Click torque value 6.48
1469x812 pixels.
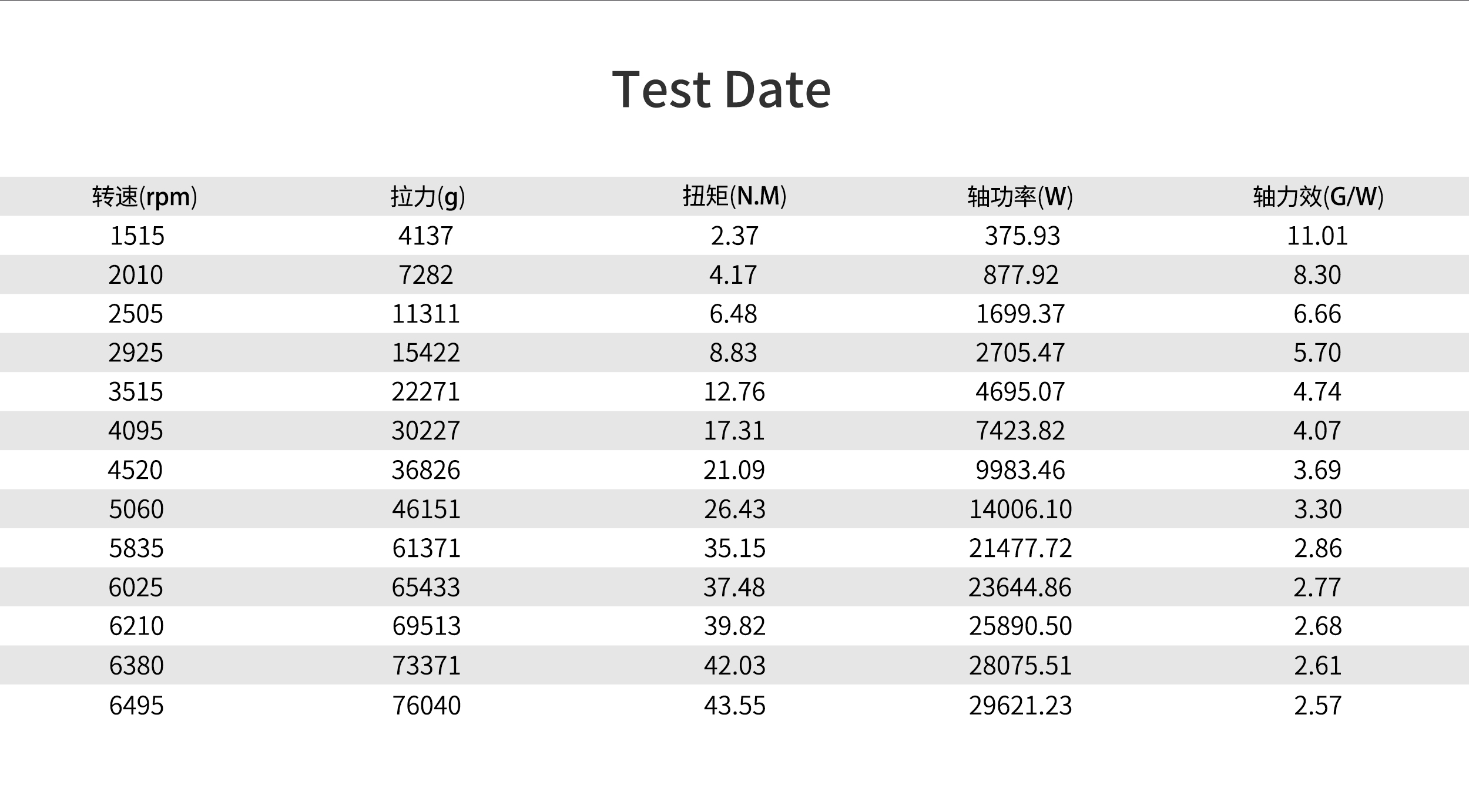(x=733, y=314)
